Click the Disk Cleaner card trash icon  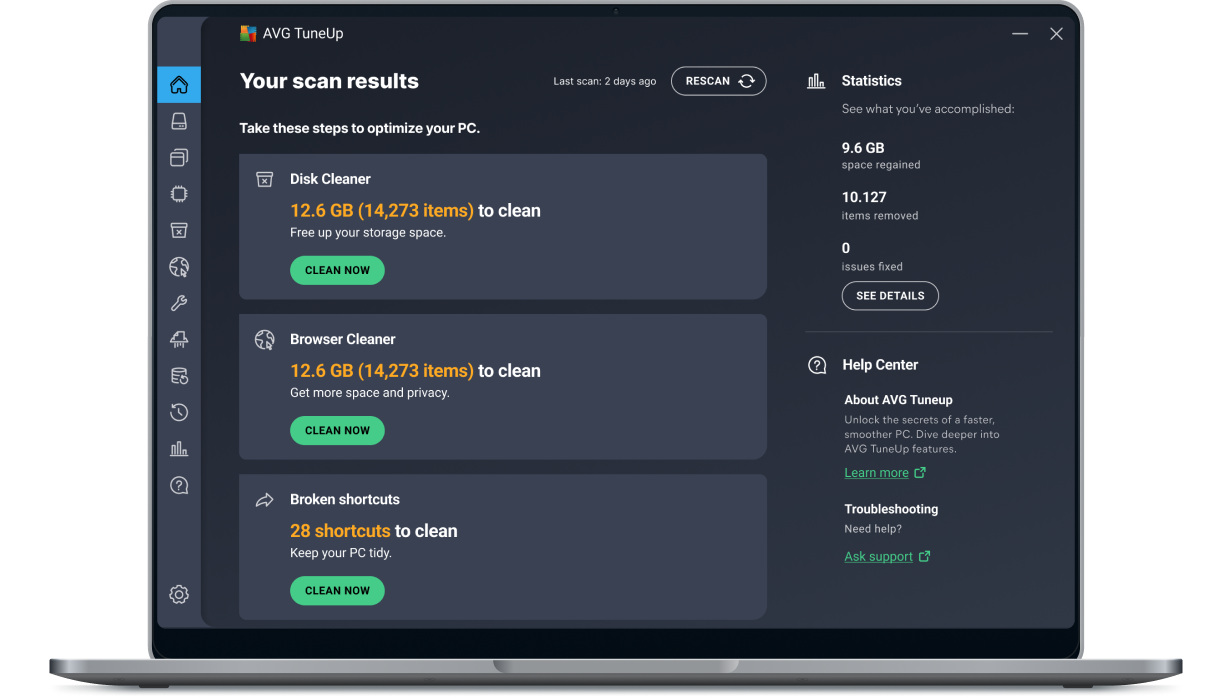point(264,180)
